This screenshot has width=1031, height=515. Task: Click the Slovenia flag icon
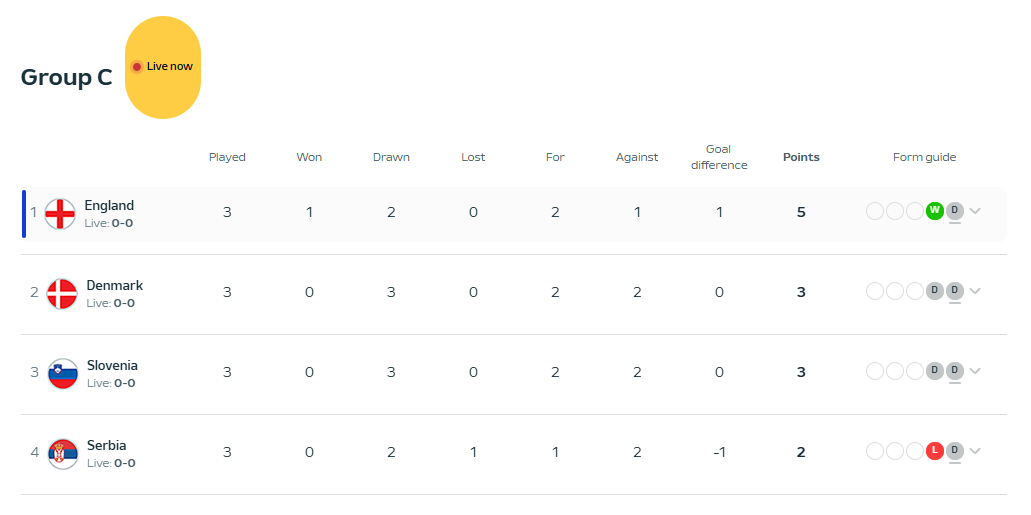pos(62,373)
